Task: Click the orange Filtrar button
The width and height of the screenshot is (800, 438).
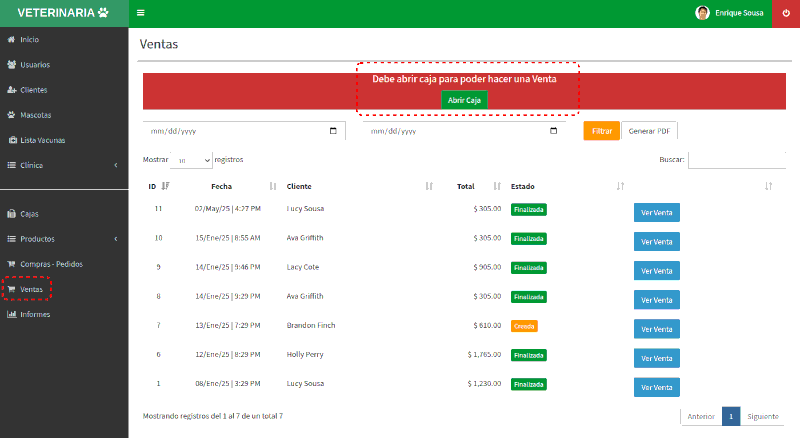Action: pyautogui.click(x=601, y=131)
